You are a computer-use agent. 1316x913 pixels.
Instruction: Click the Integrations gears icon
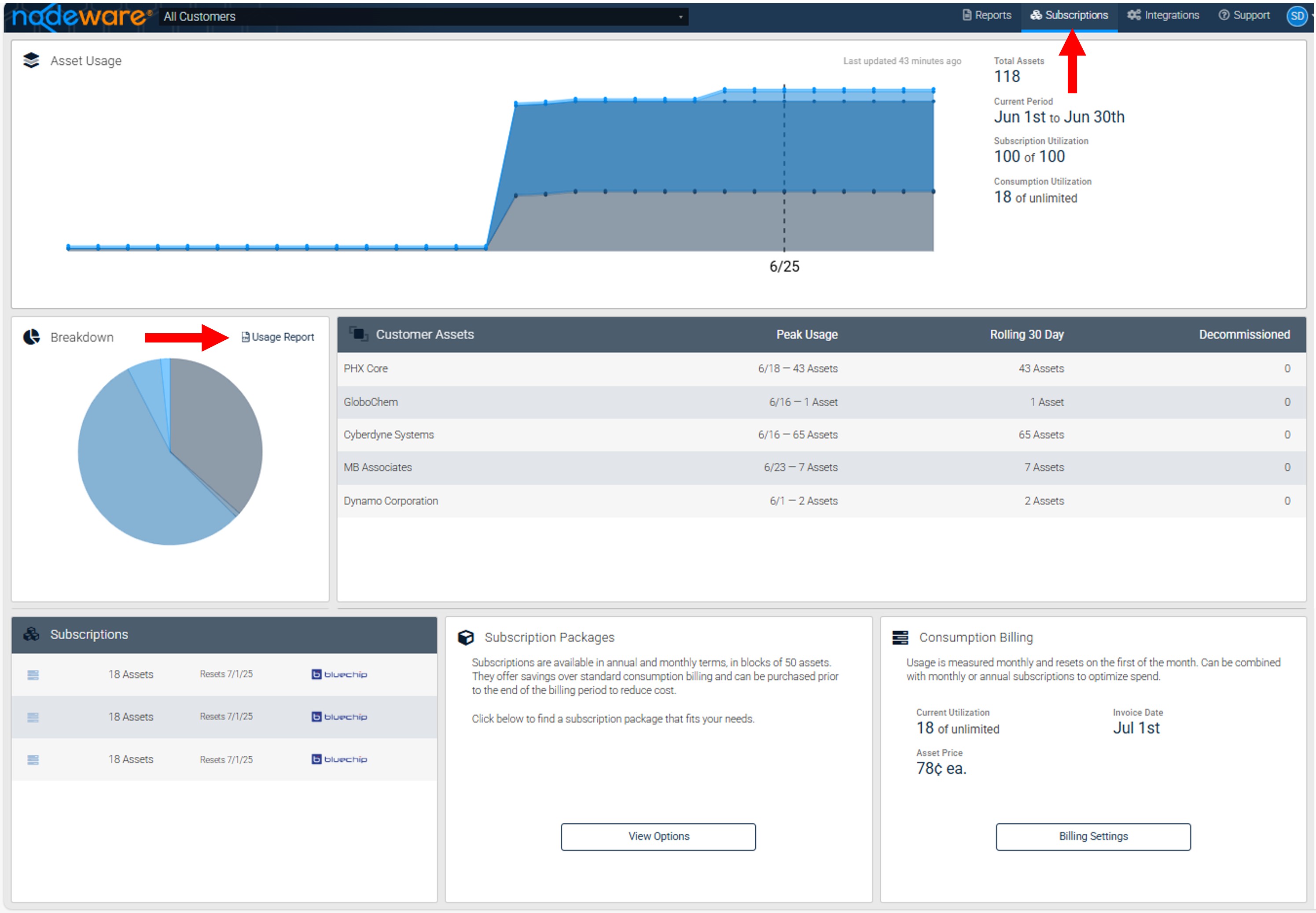tap(1133, 15)
